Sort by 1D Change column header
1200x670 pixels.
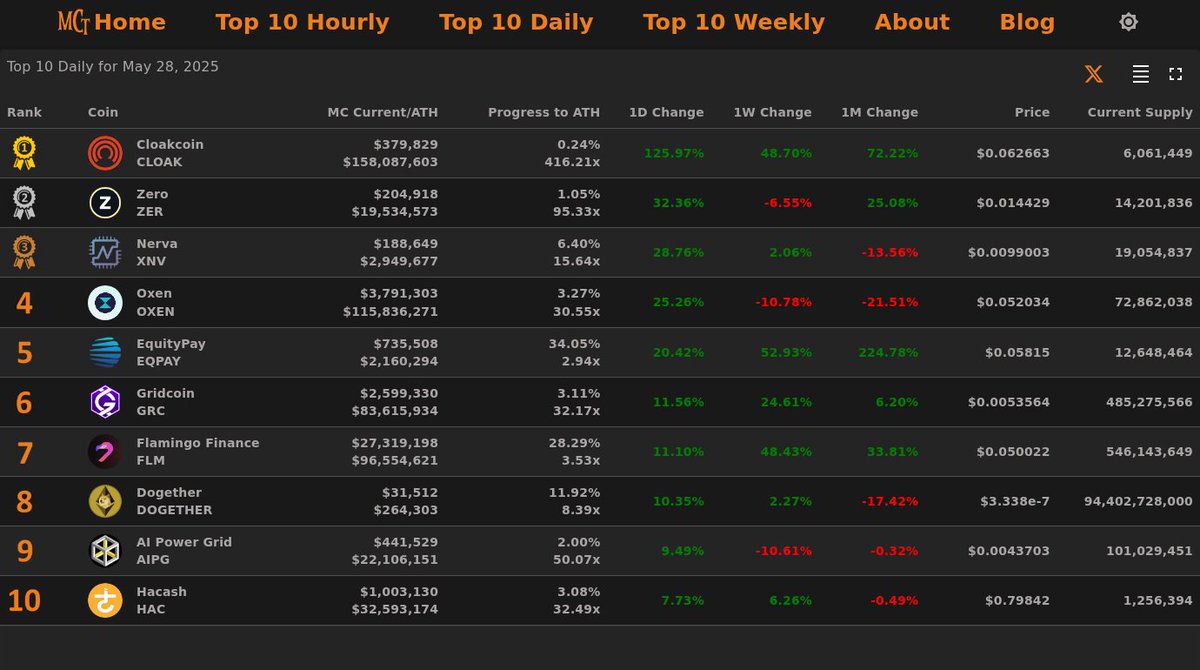666,113
